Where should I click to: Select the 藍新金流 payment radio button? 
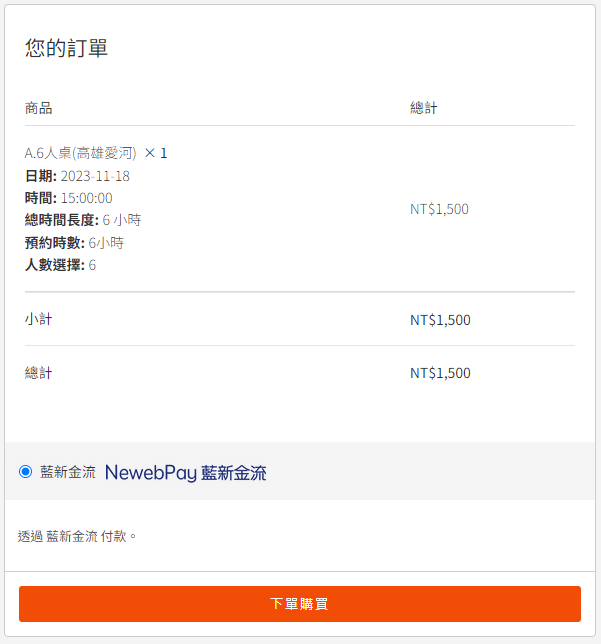[x=25, y=472]
